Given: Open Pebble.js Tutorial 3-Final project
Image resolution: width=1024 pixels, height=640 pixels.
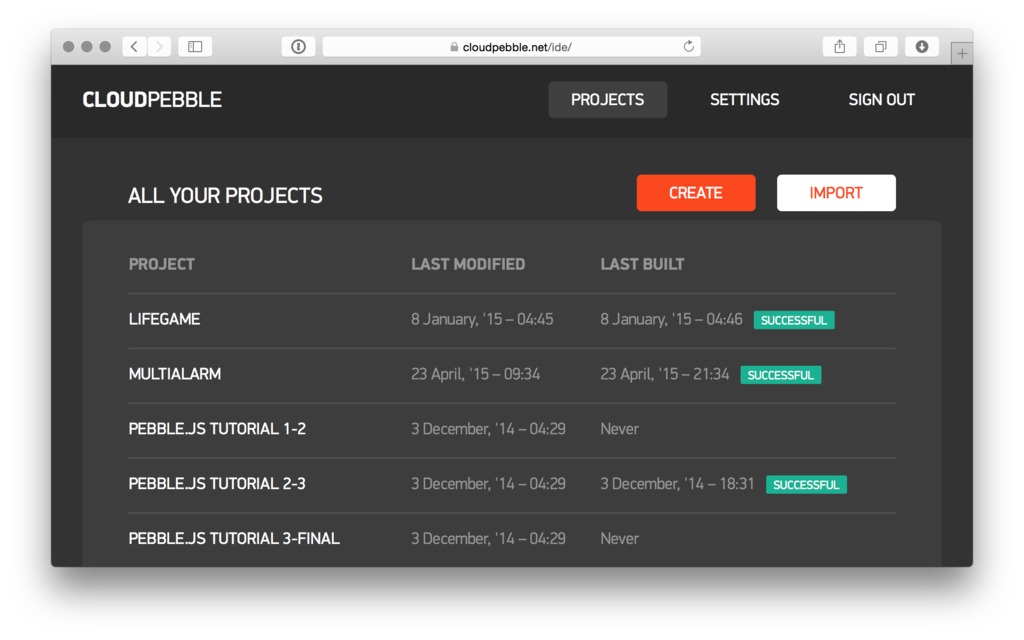Looking at the screenshot, I should pos(234,539).
